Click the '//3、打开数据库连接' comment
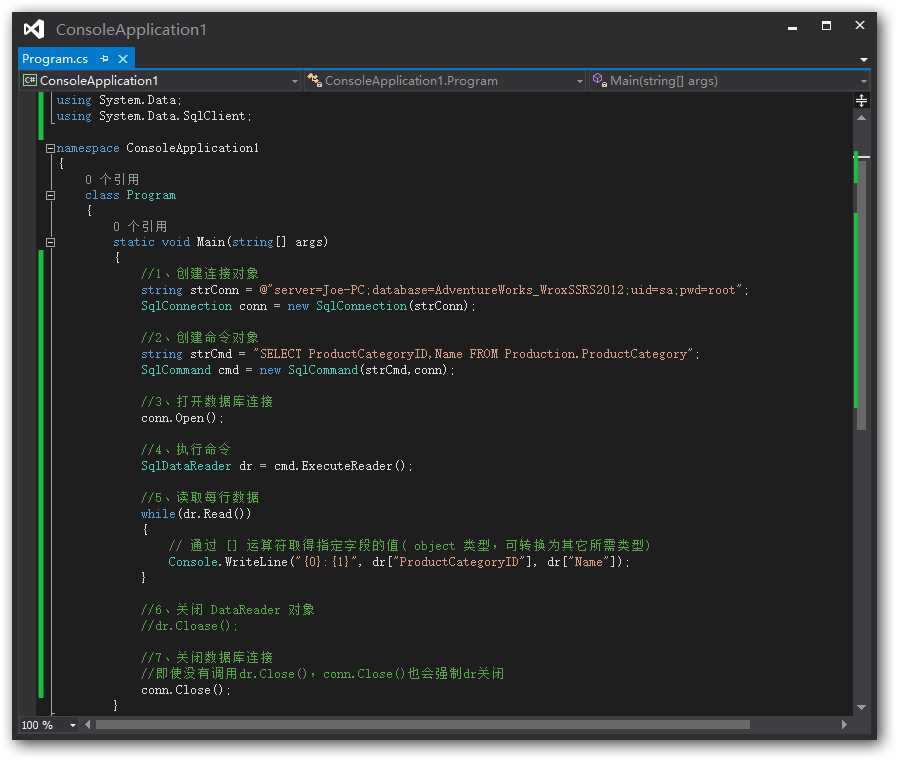The height and width of the screenshot is (760, 897). (x=207, y=402)
